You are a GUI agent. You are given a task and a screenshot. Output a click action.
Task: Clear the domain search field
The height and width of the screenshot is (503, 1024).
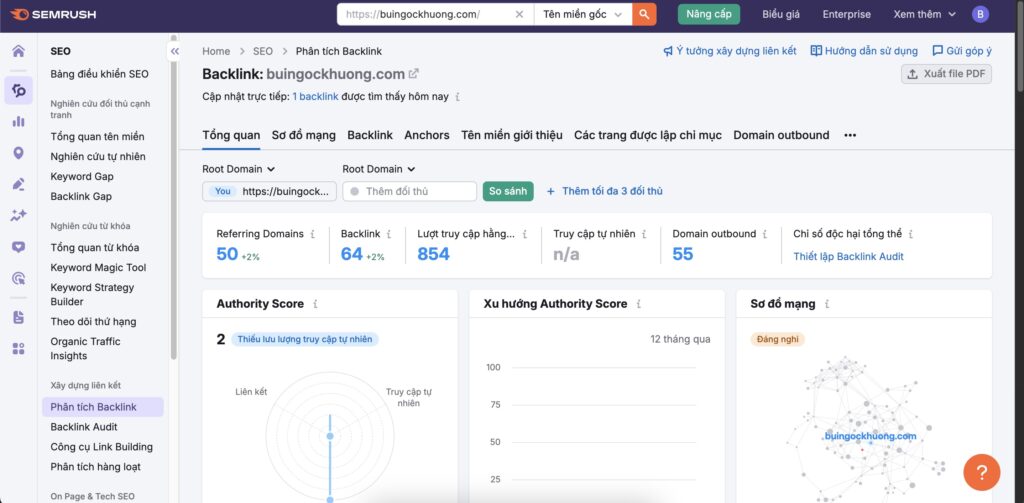[x=519, y=14]
